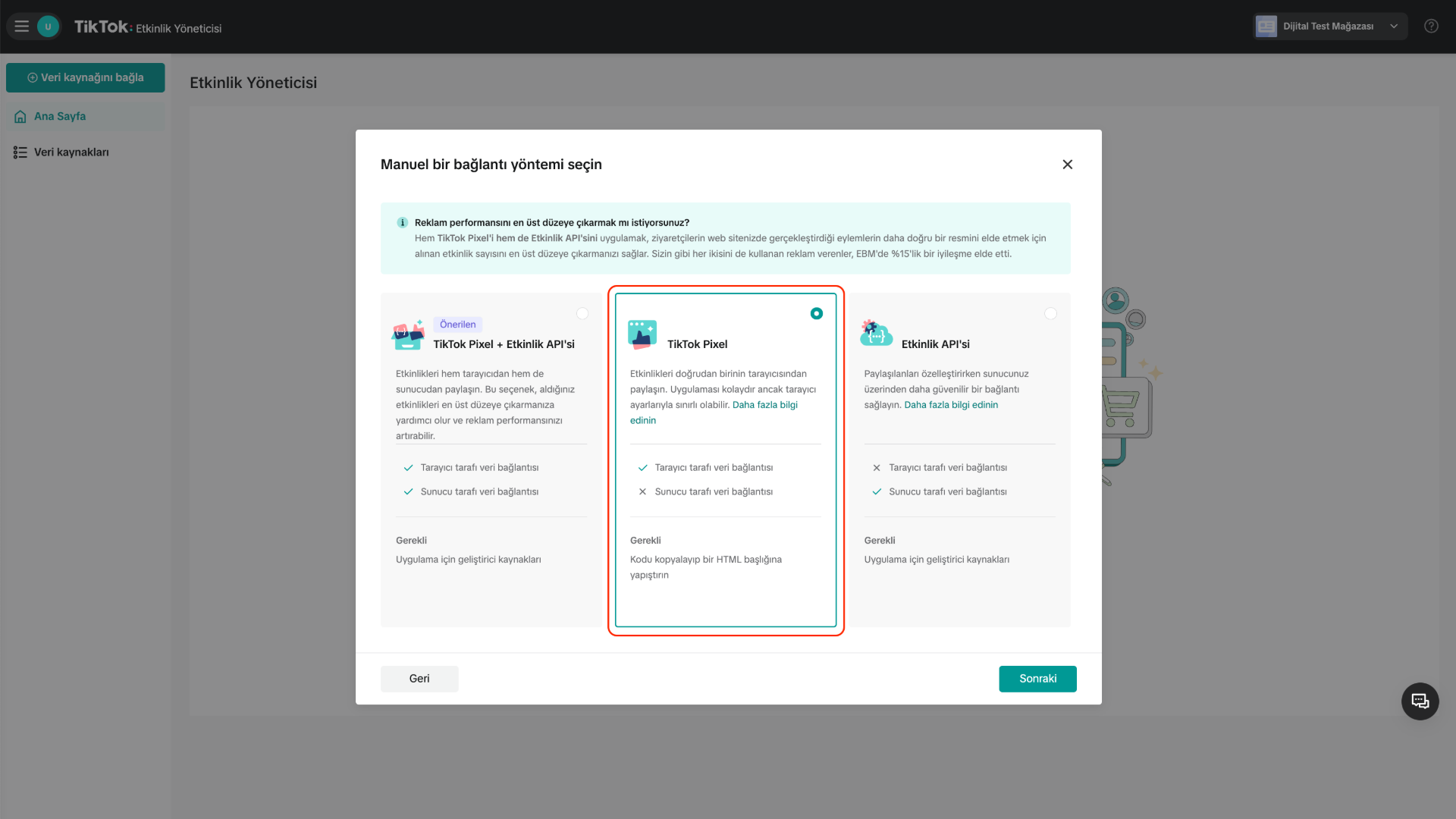Click the TikTok Pixel + Etkinlik API'si card icon

point(408,334)
